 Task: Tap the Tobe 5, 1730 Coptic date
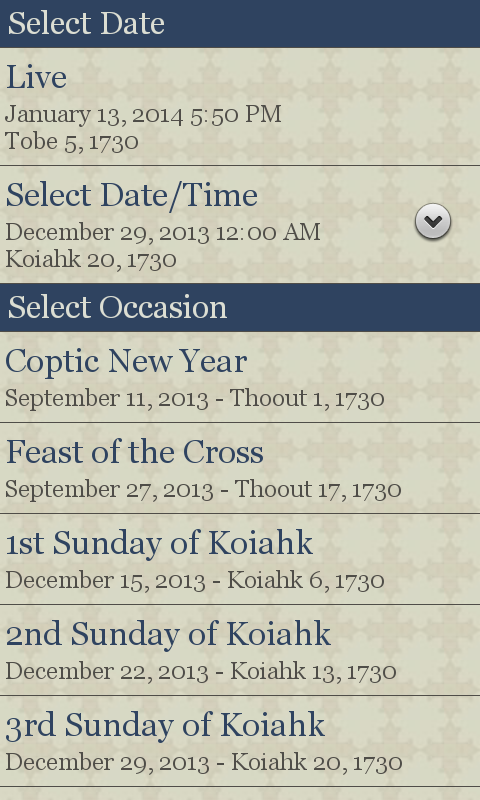tap(72, 141)
